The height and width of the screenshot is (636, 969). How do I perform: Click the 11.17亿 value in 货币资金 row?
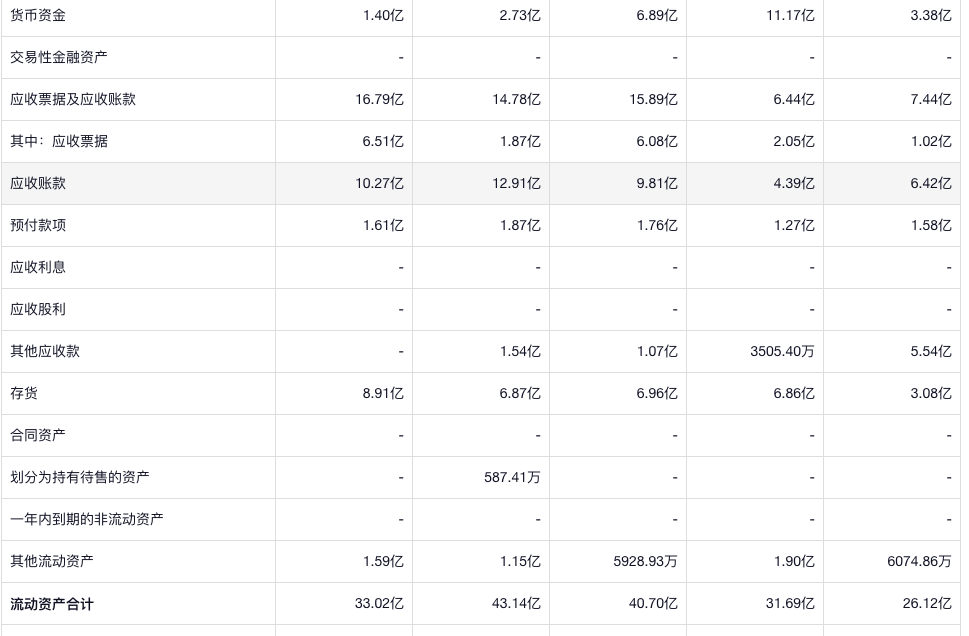(790, 15)
